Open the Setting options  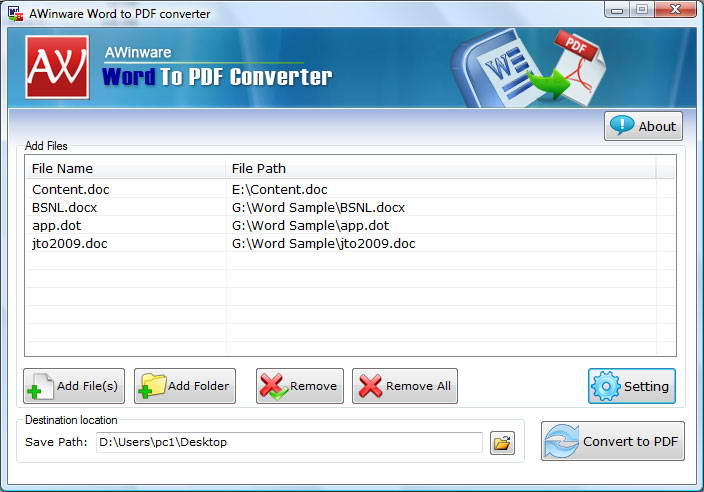(x=632, y=386)
